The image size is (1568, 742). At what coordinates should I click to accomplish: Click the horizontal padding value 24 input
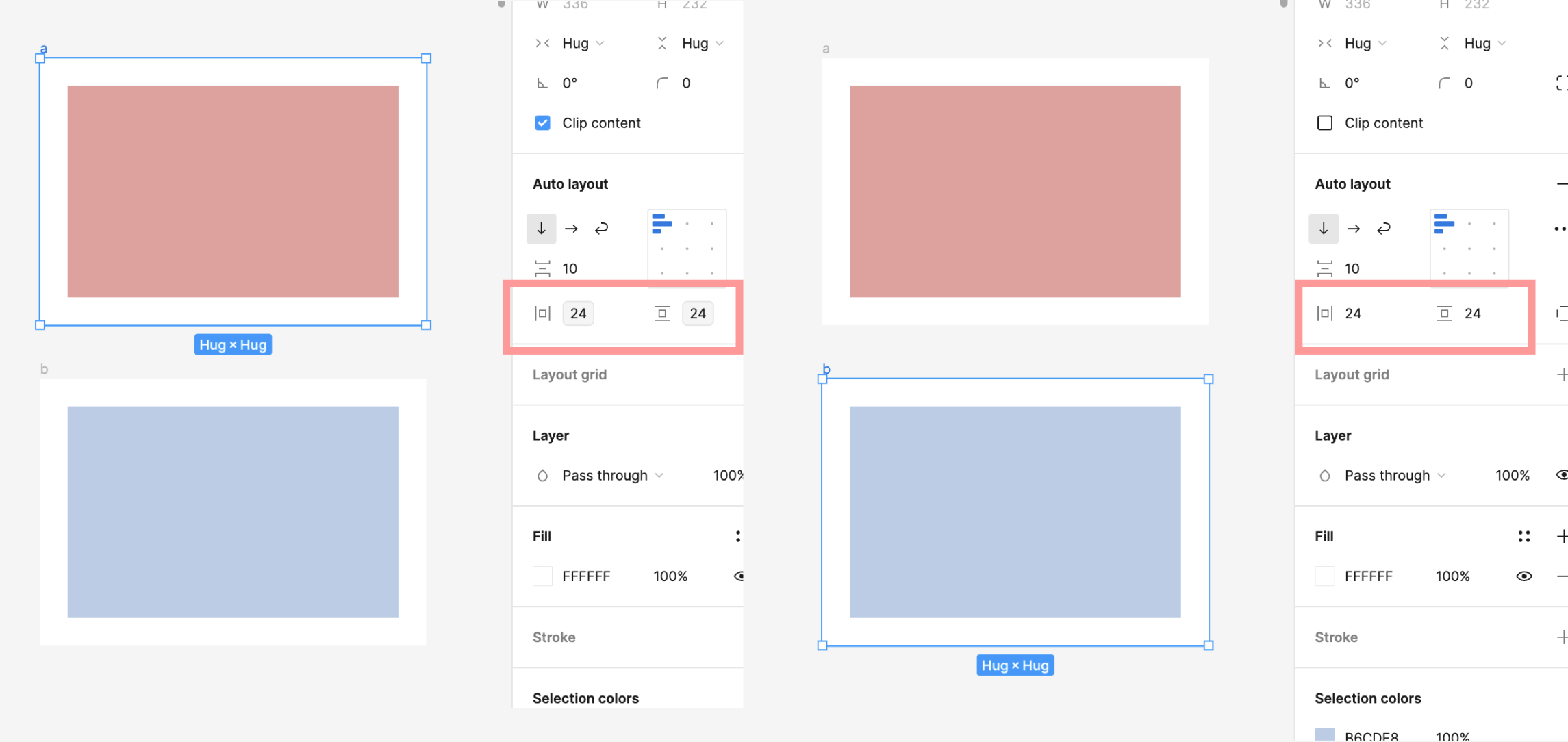click(x=578, y=313)
